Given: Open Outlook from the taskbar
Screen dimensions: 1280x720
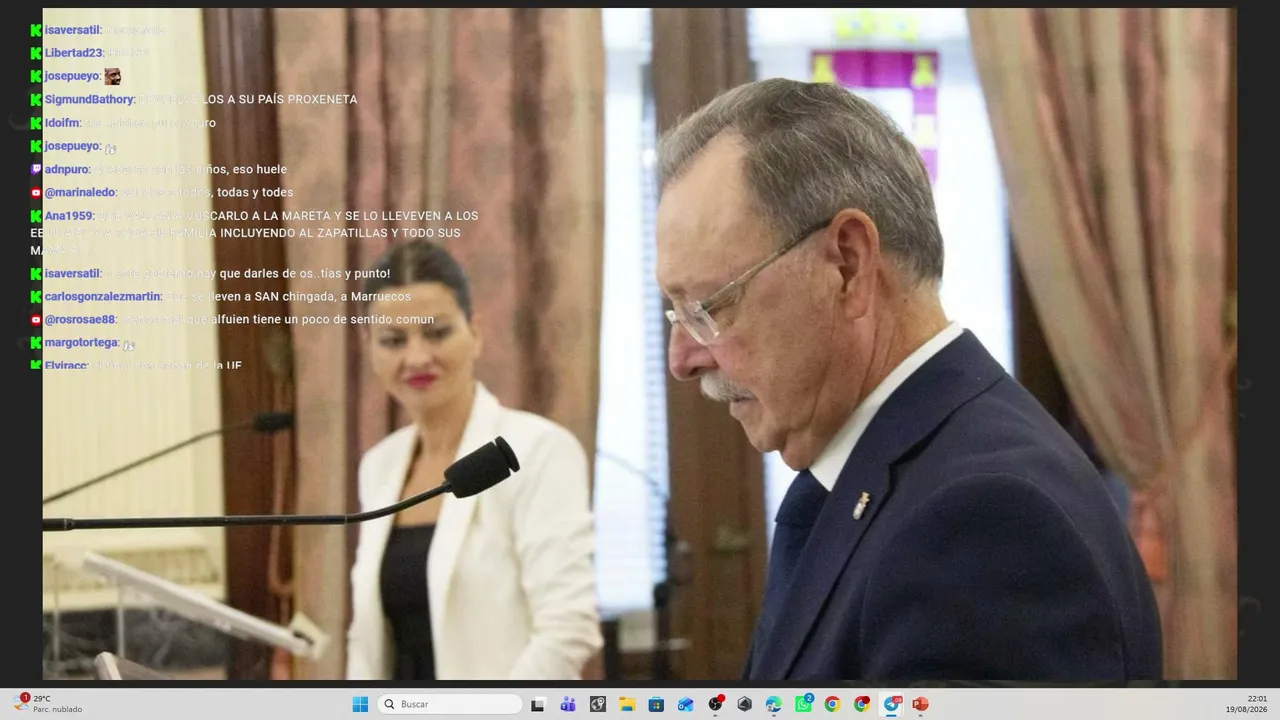Looking at the screenshot, I should coord(686,704).
